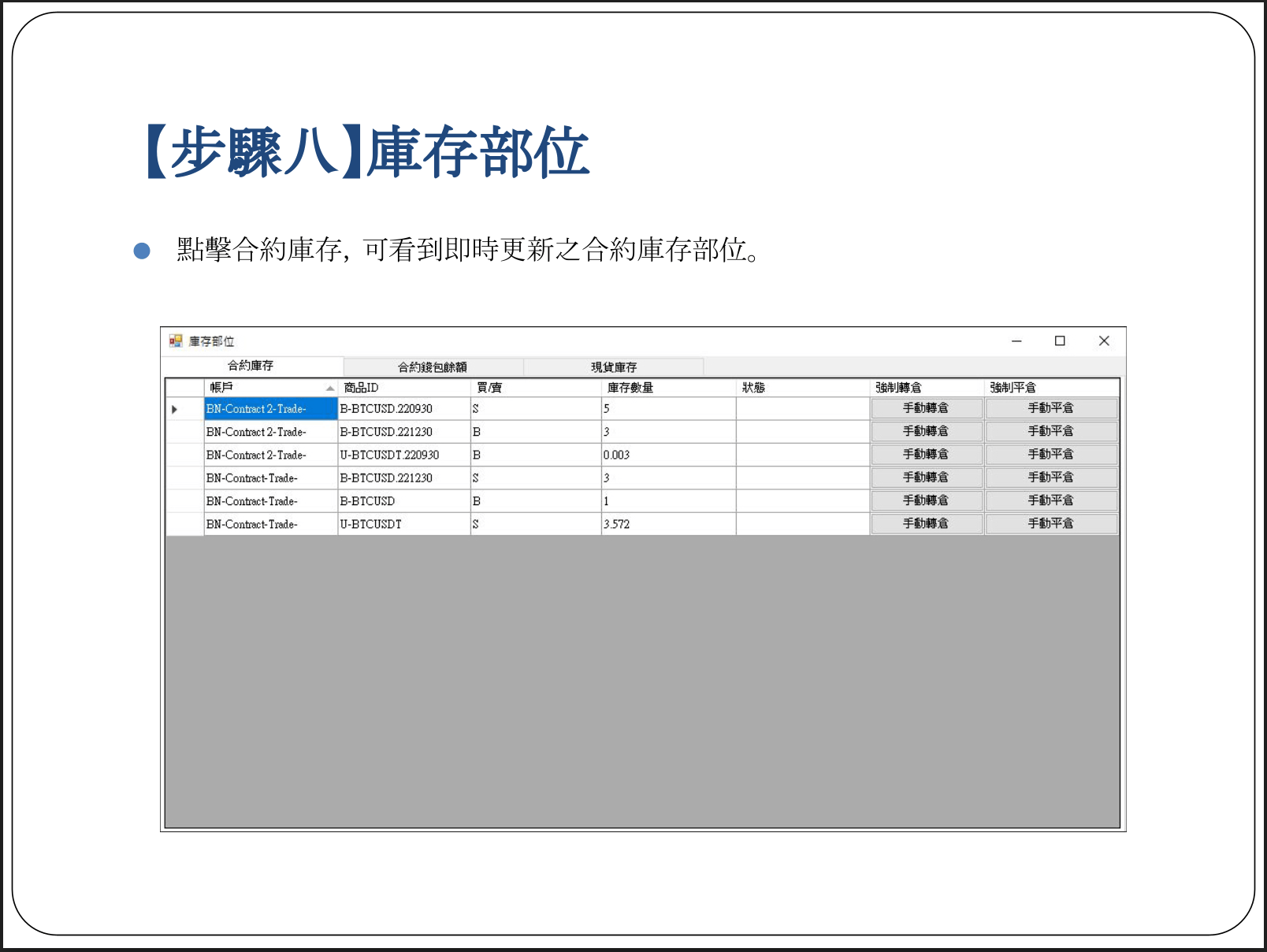
Task: Click 手動平倉 for B-BTCUSD.220930 row
Action: pos(1051,408)
